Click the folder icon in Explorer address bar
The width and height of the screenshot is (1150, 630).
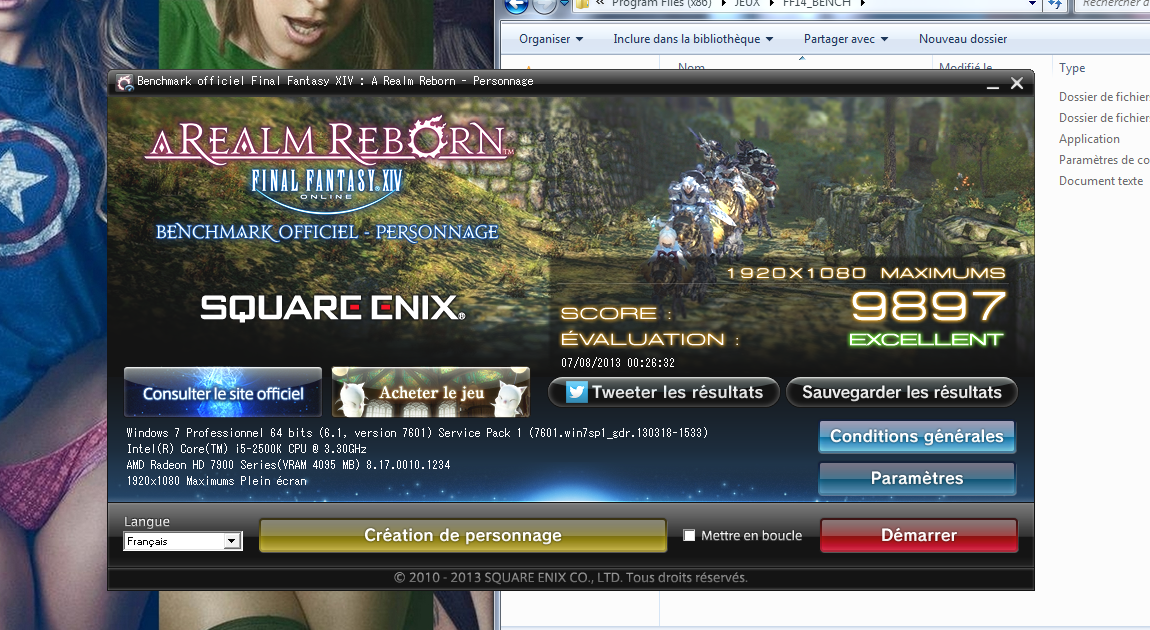tap(582, 4)
